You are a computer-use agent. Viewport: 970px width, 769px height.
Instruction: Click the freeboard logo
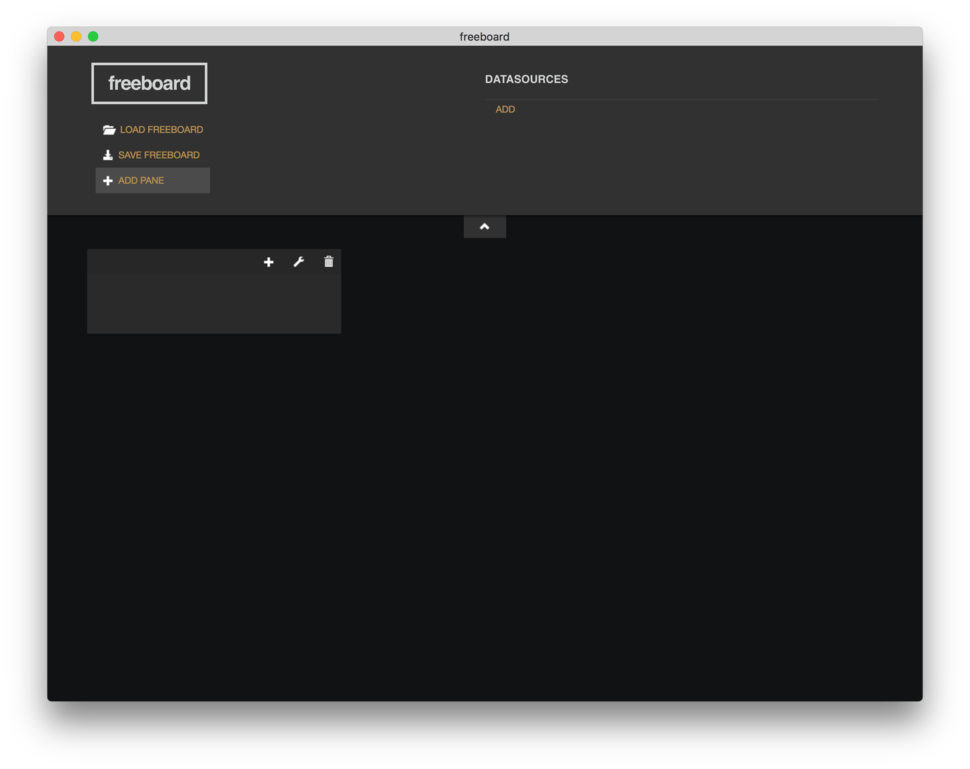[x=148, y=83]
